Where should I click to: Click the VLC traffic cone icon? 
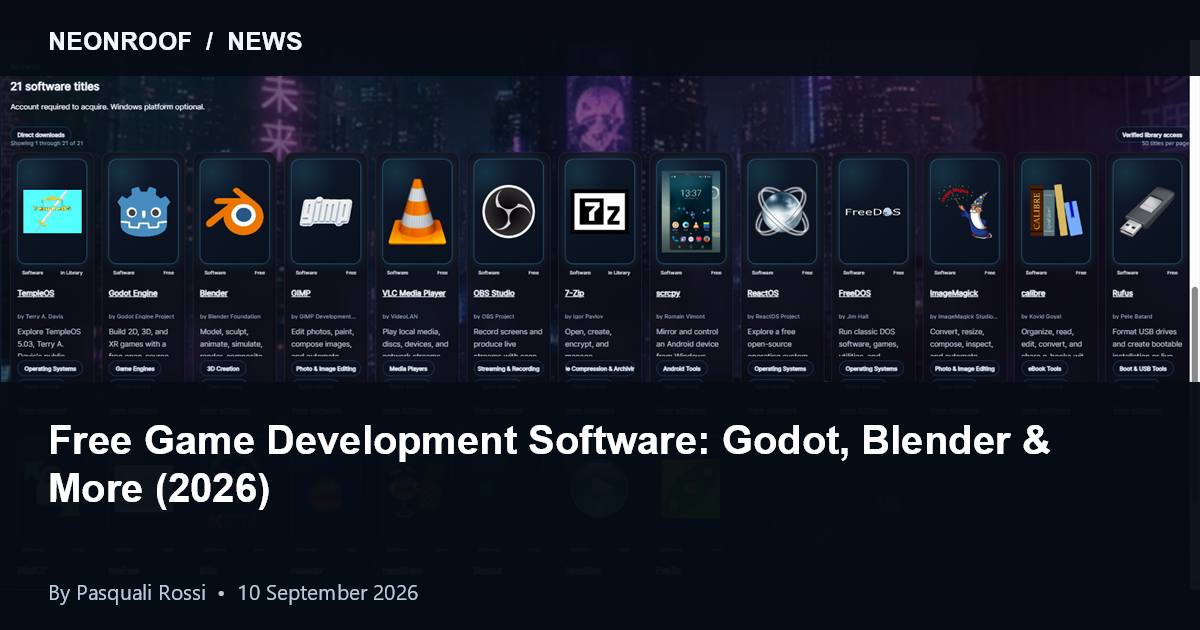click(x=417, y=211)
